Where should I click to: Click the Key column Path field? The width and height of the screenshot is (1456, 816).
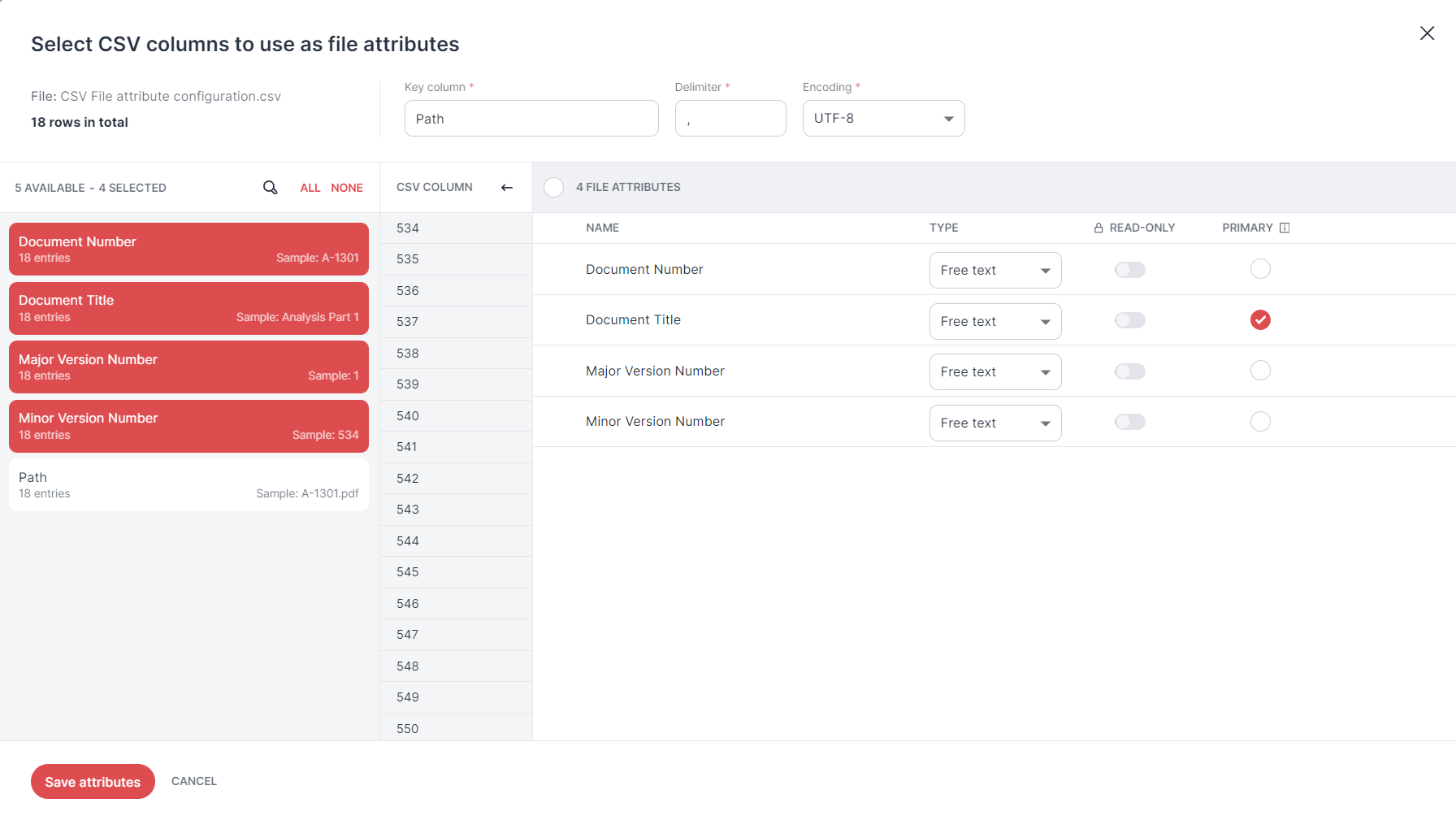(x=531, y=119)
